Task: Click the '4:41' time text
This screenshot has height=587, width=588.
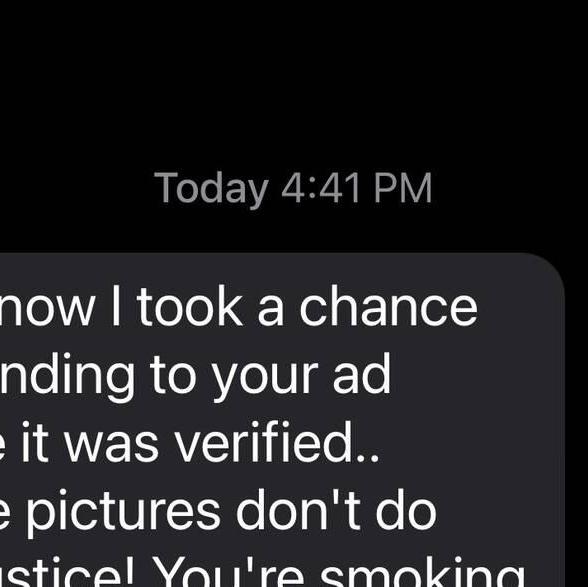Action: pos(321,188)
